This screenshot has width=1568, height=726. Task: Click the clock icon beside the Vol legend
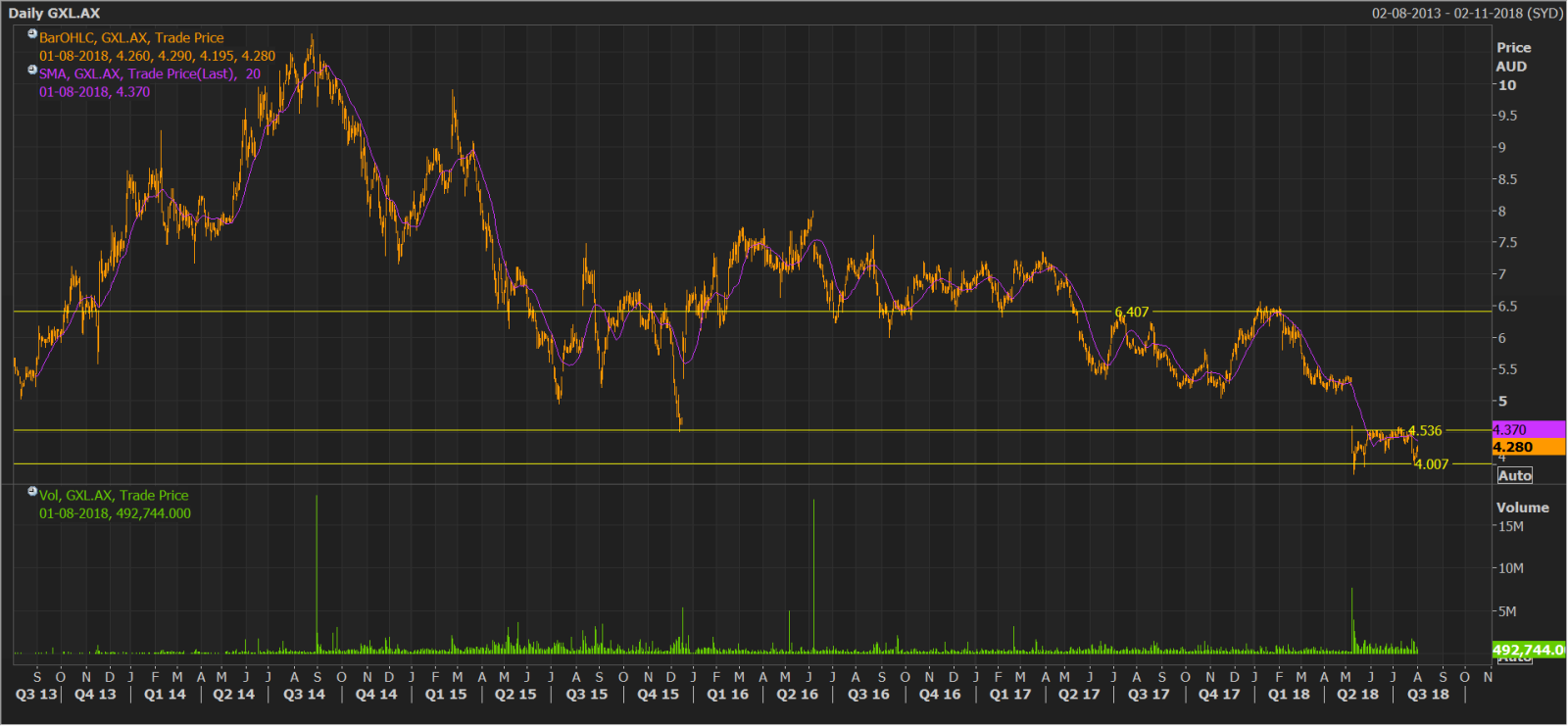[x=32, y=492]
